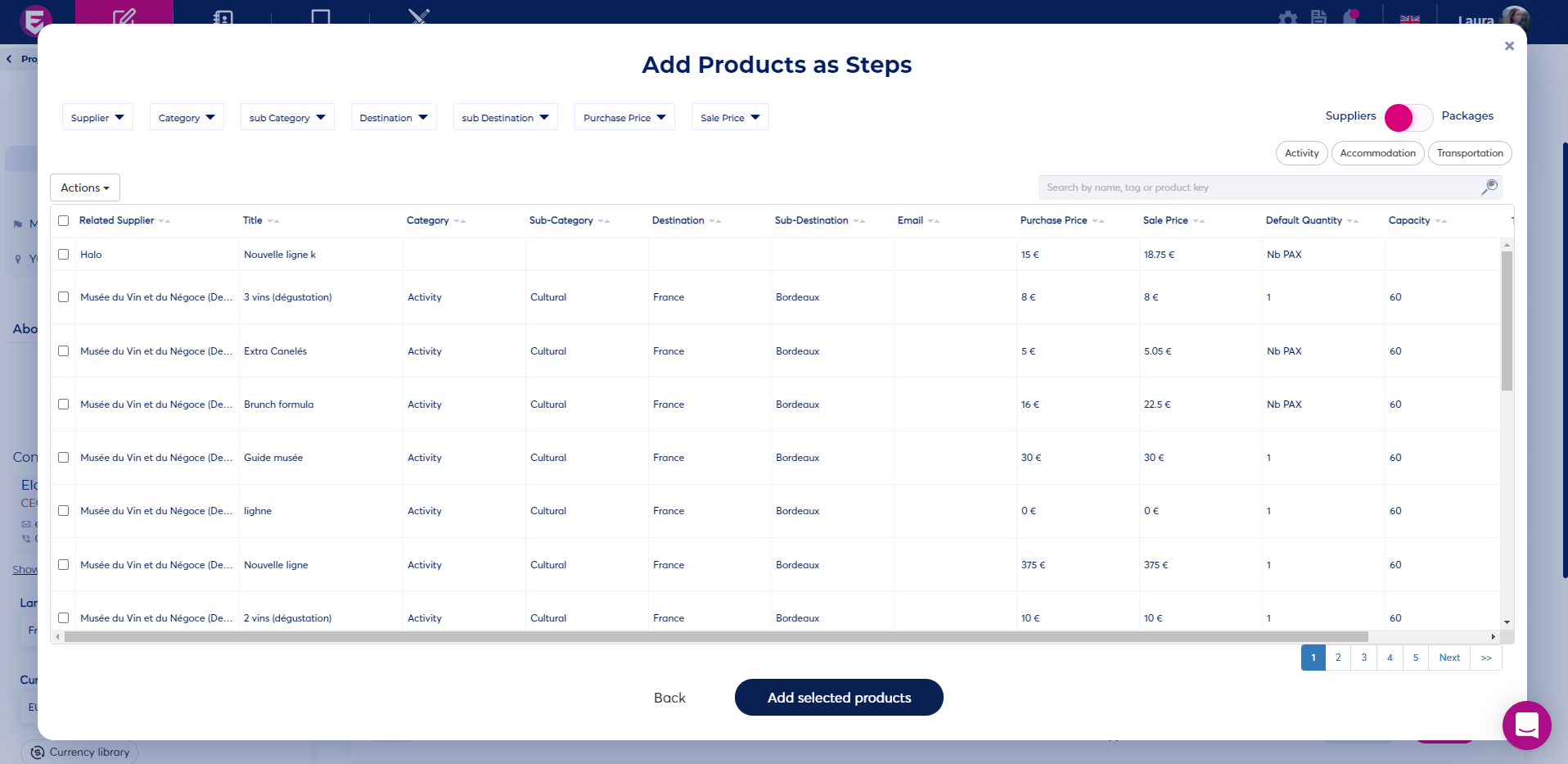Jump to results page 5
1568x764 pixels.
pos(1415,658)
